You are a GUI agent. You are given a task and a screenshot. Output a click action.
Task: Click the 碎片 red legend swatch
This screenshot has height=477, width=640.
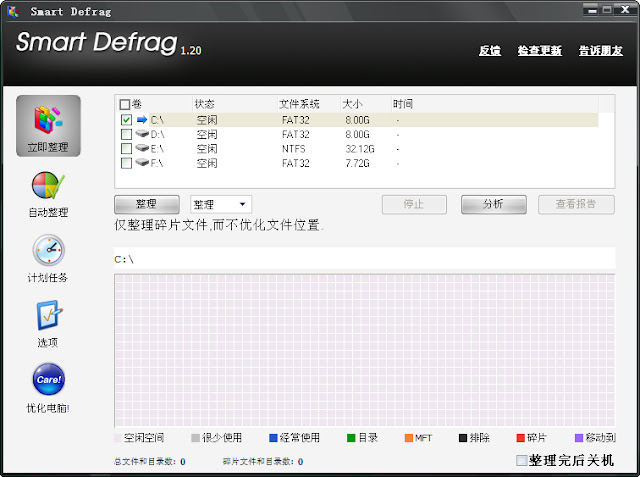coord(520,438)
